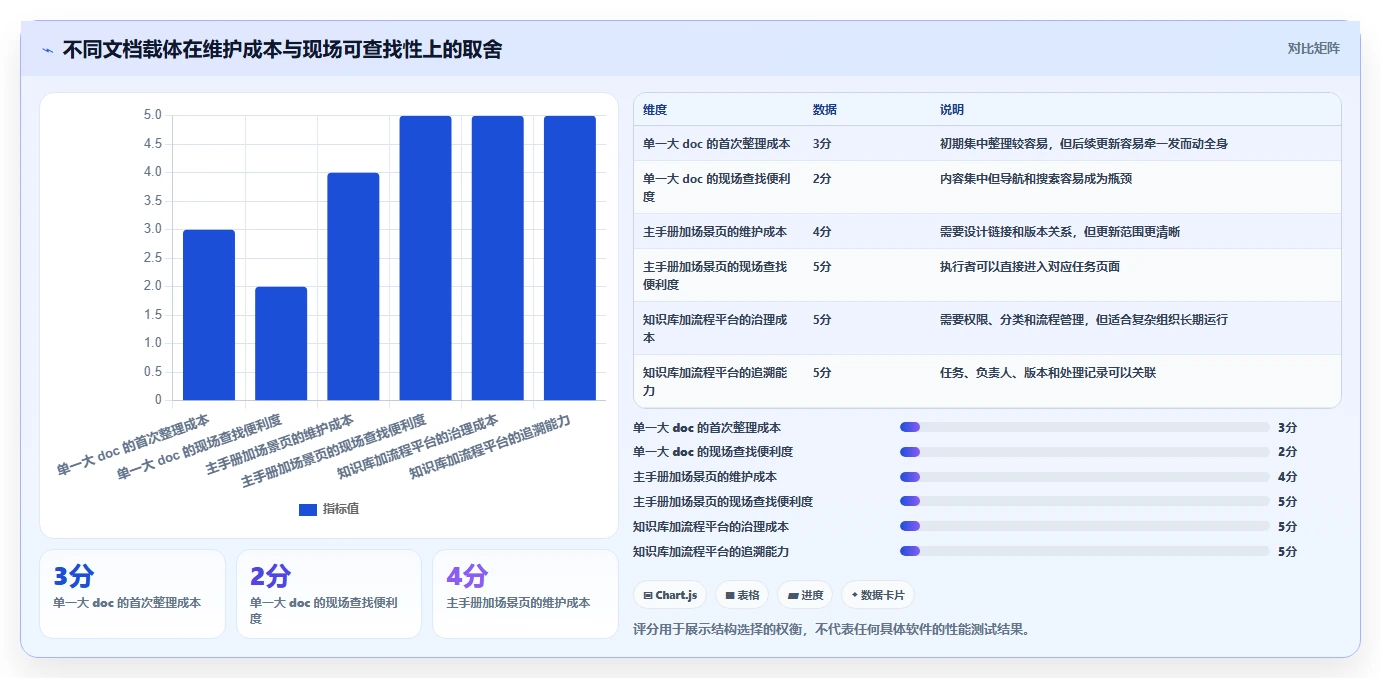Click description 内容集中但导航和搜索容易成为瓶颈
Image resolution: width=1381 pixels, height=678 pixels.
[1036, 179]
